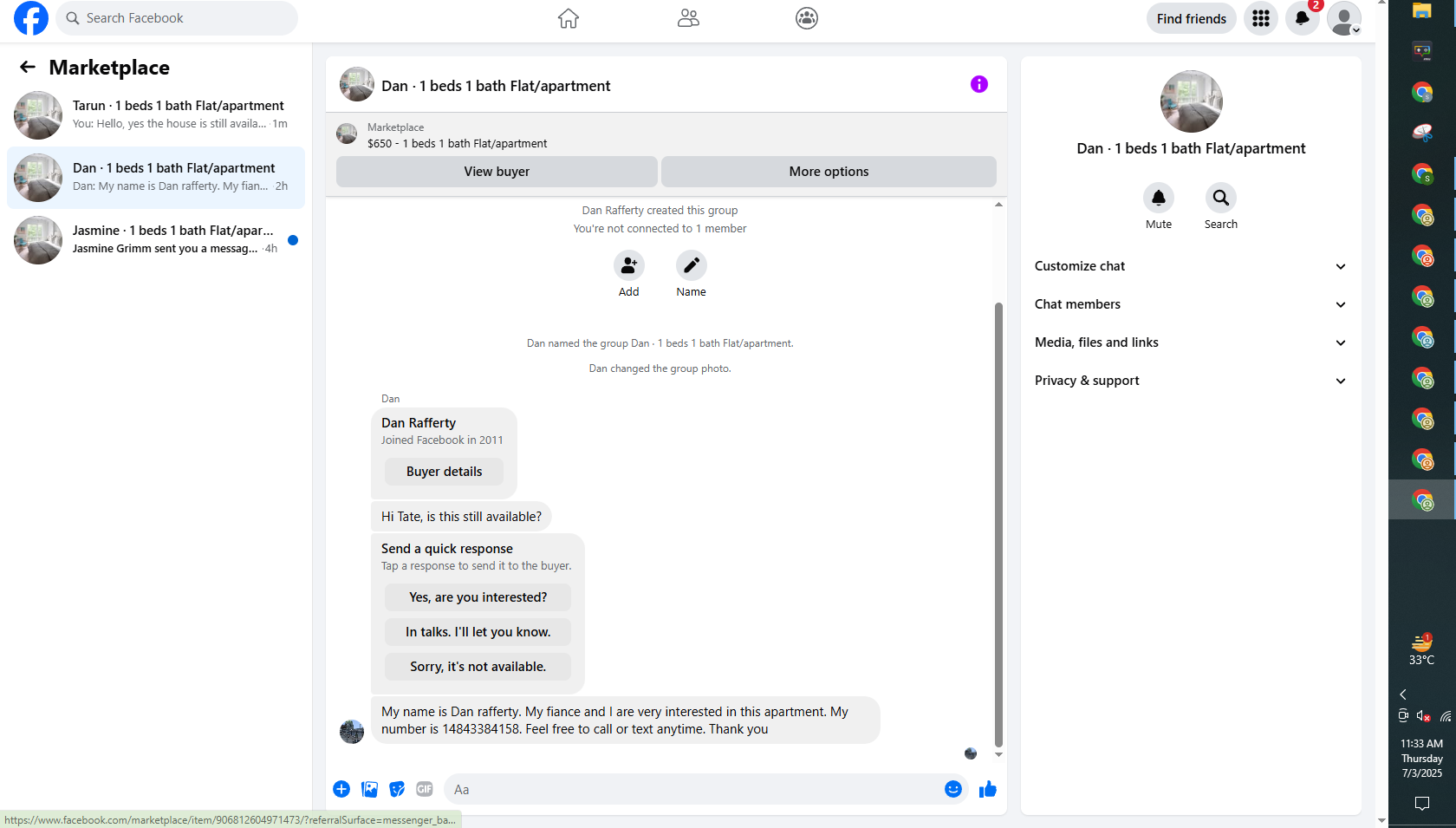
Task: Open the nine-dot Menu grid icon
Action: click(1261, 18)
